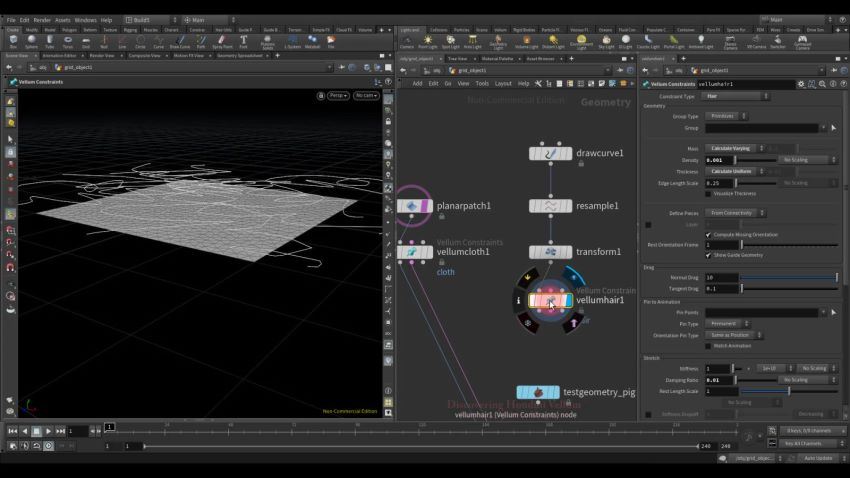
Task: Open the Persp viewport camera dropdown
Action: click(338, 95)
